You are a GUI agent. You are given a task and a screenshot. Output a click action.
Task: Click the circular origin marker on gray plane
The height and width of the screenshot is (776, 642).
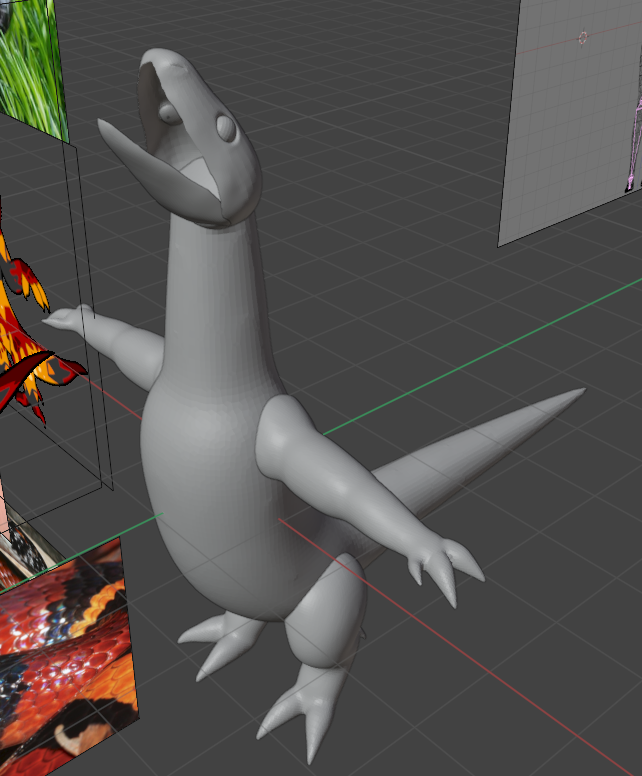(x=583, y=38)
